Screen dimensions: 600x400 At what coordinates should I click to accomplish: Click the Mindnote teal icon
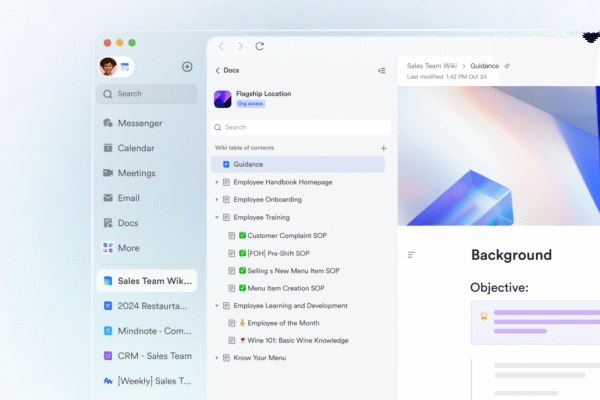108,331
